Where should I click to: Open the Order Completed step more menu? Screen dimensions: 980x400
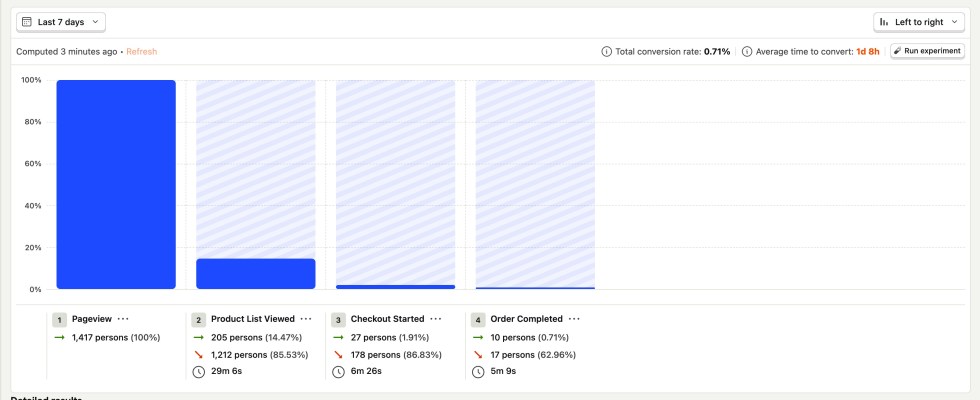tap(574, 319)
